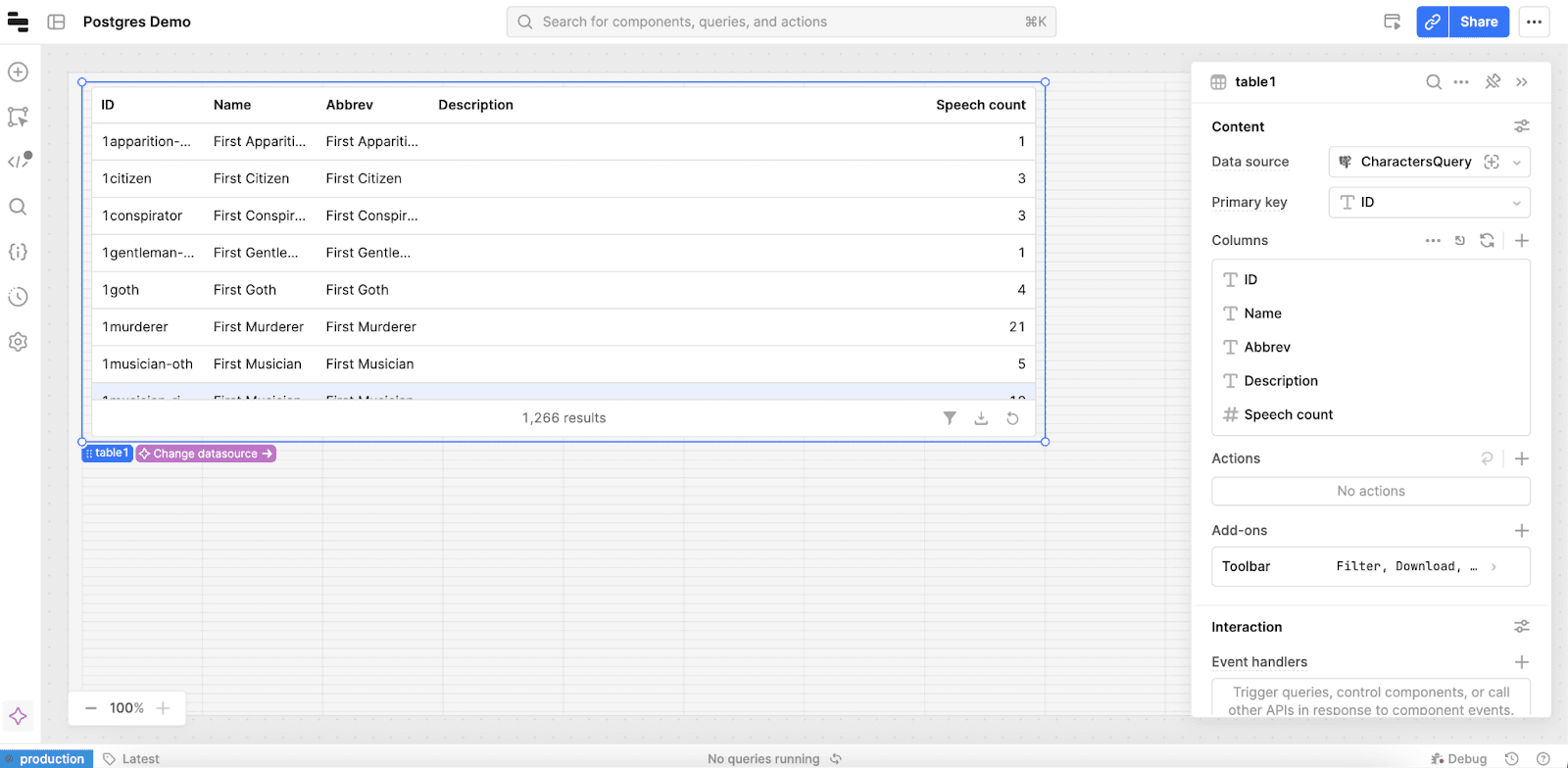Zoom out using the minus button
The image size is (1568, 768).
click(x=91, y=708)
